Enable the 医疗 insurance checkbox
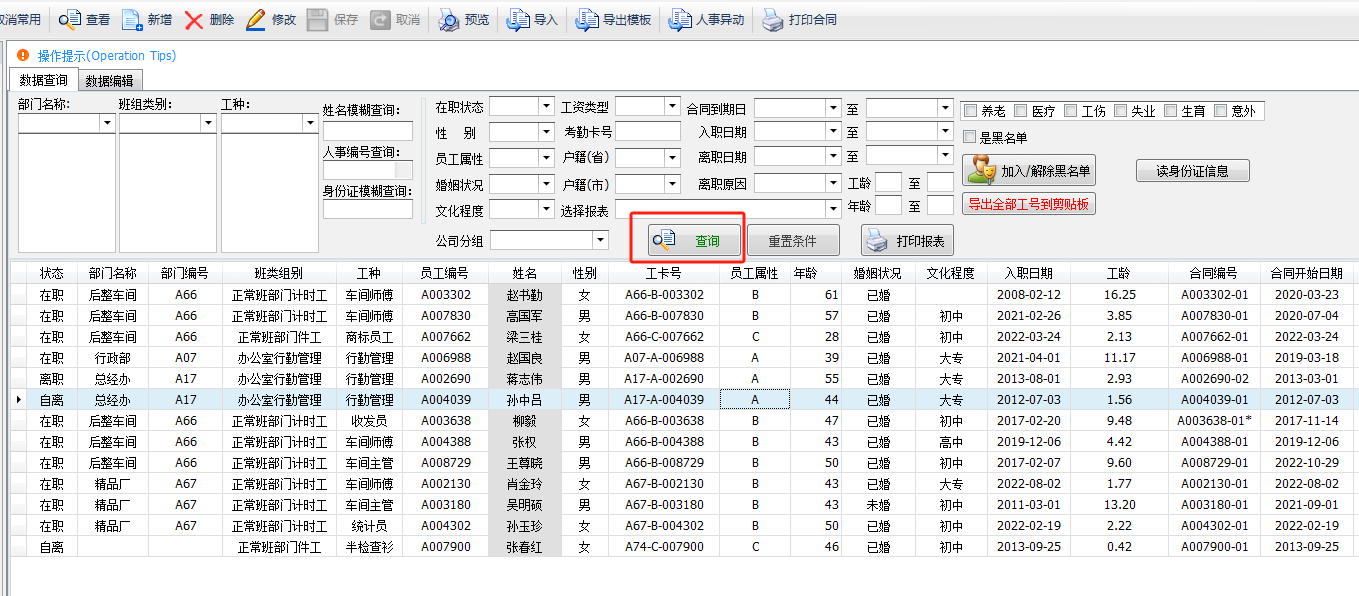1359x596 pixels. coord(1020,111)
